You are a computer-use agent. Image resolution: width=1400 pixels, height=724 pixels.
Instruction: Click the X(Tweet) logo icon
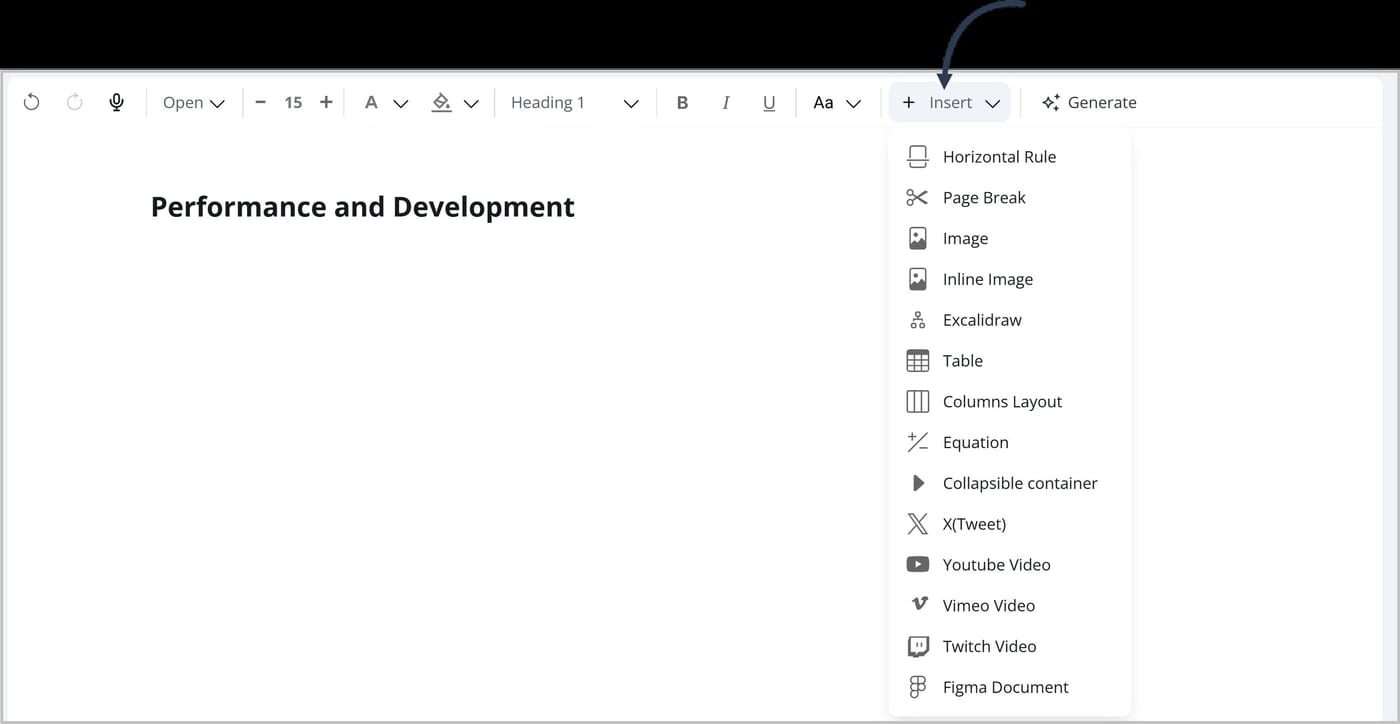coord(917,524)
